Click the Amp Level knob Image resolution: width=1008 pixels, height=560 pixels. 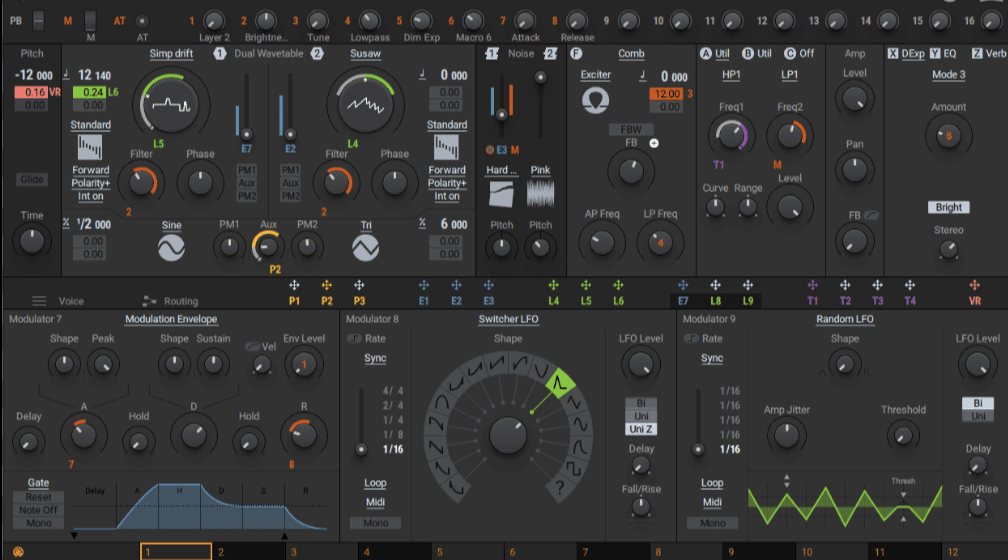854,99
